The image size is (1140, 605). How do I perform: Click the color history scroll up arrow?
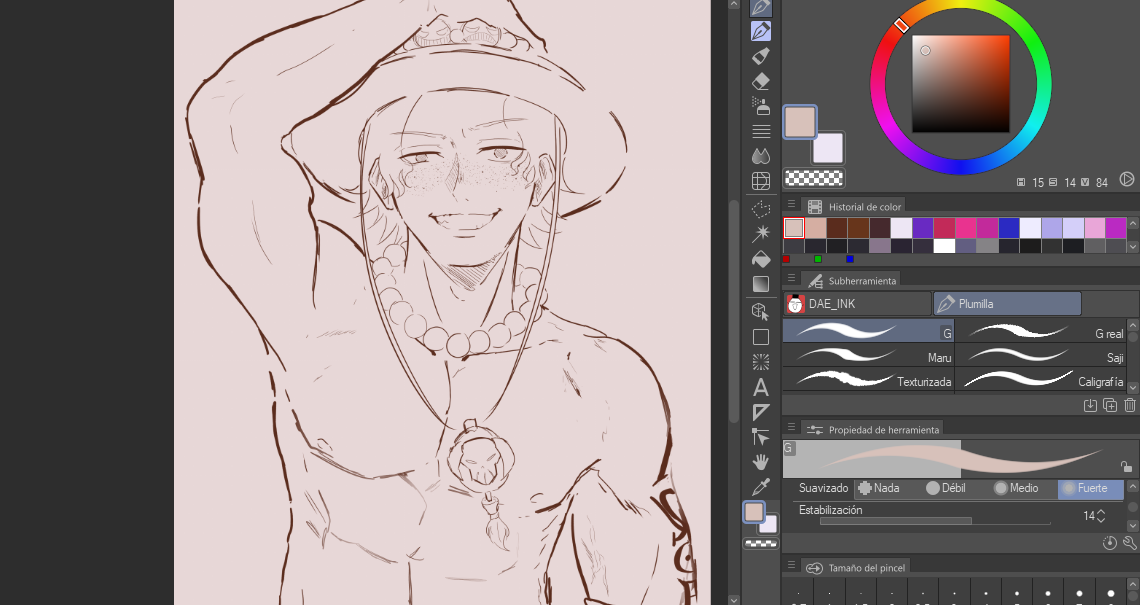click(x=1133, y=224)
